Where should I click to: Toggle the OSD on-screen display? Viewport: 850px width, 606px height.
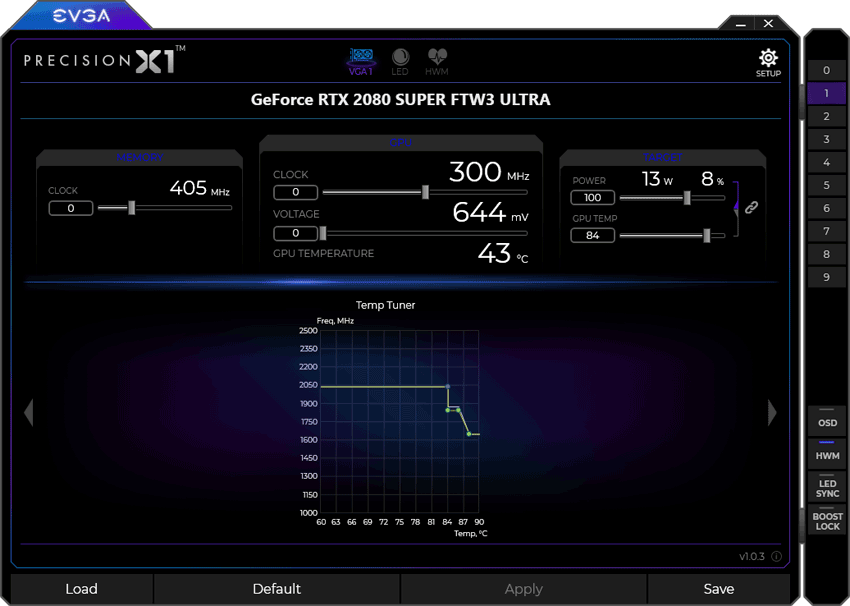tap(827, 420)
